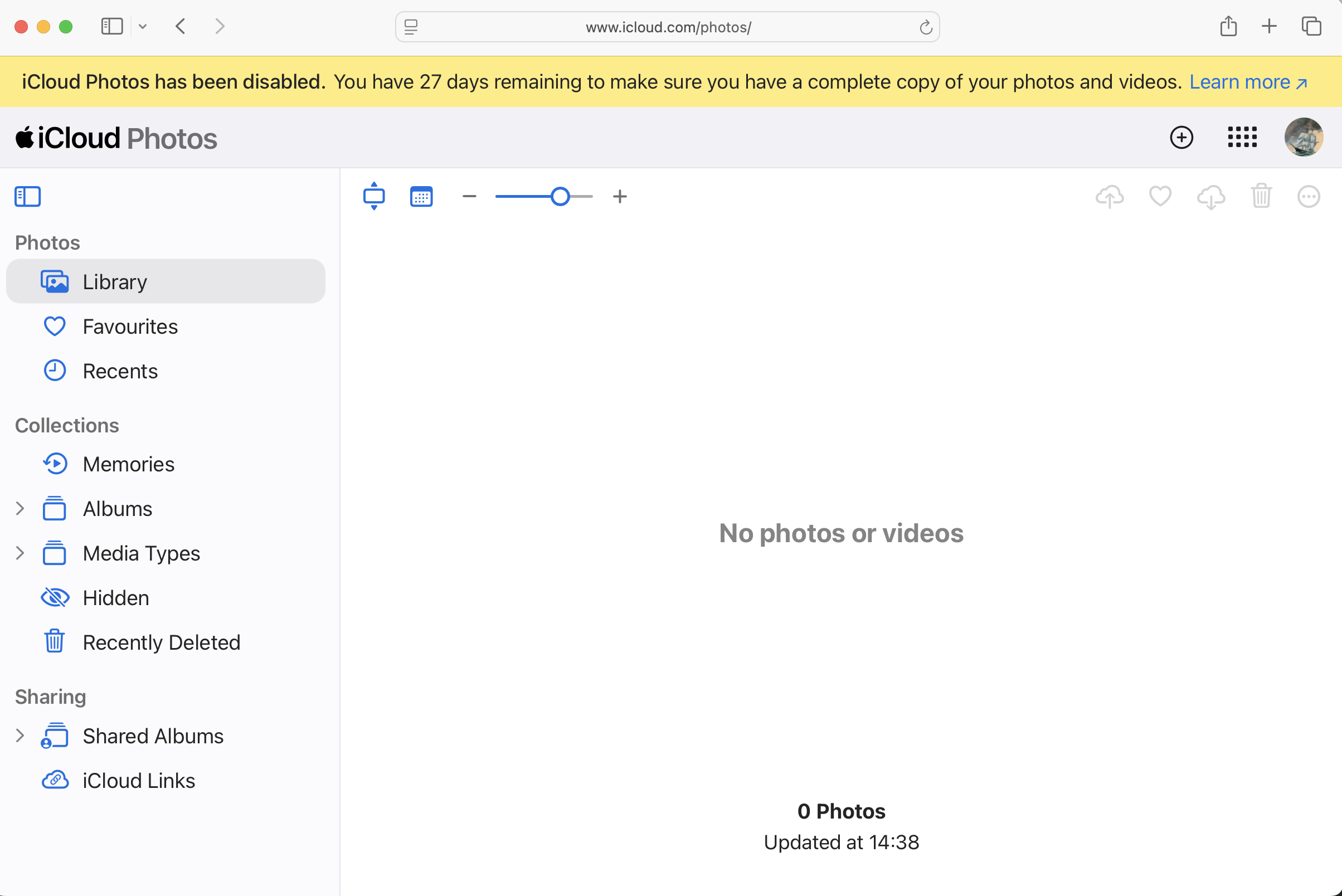
Task: Expand the Albums section
Action: (20, 509)
